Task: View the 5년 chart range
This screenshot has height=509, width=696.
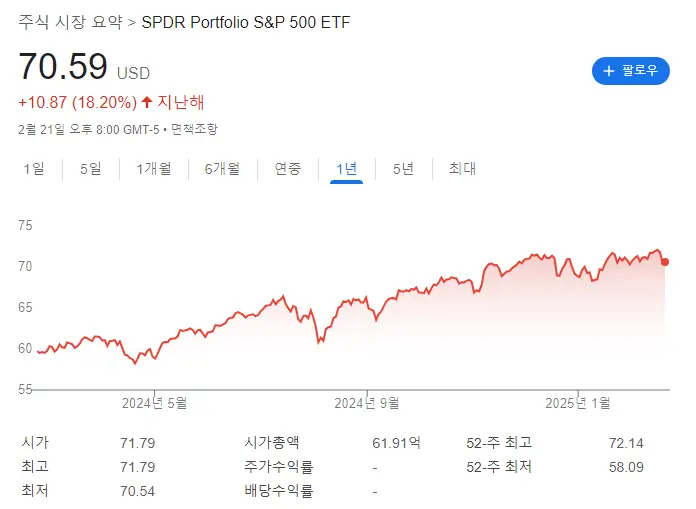Action: tap(403, 169)
